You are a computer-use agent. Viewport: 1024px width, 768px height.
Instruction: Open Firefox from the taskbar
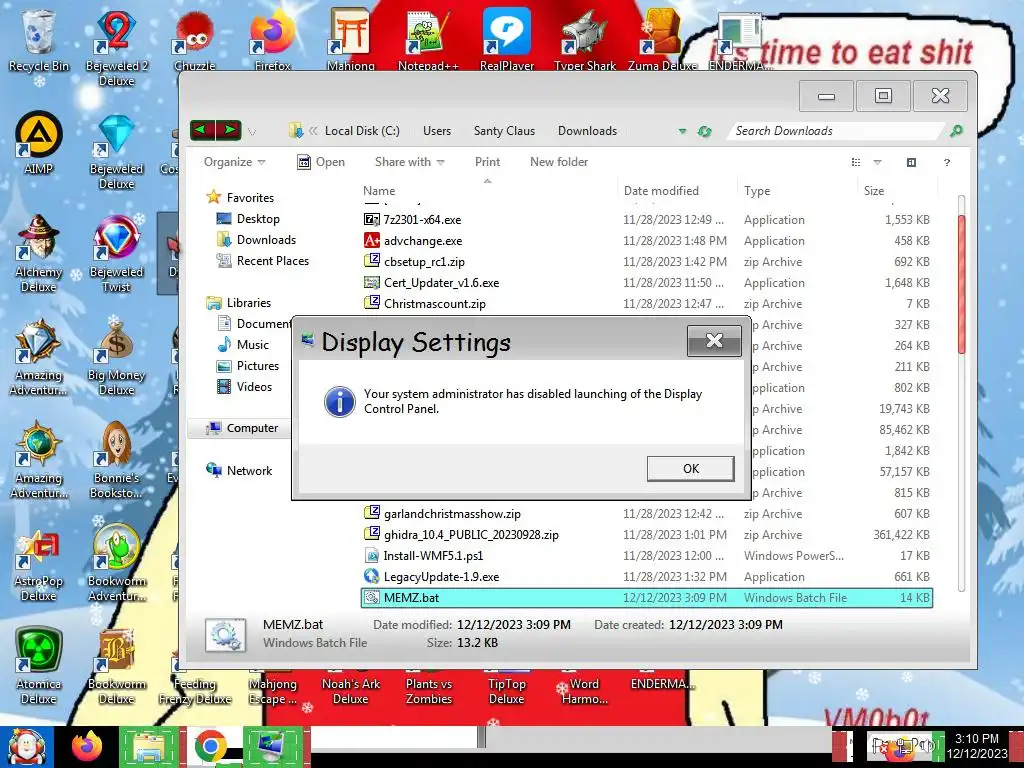(x=87, y=746)
